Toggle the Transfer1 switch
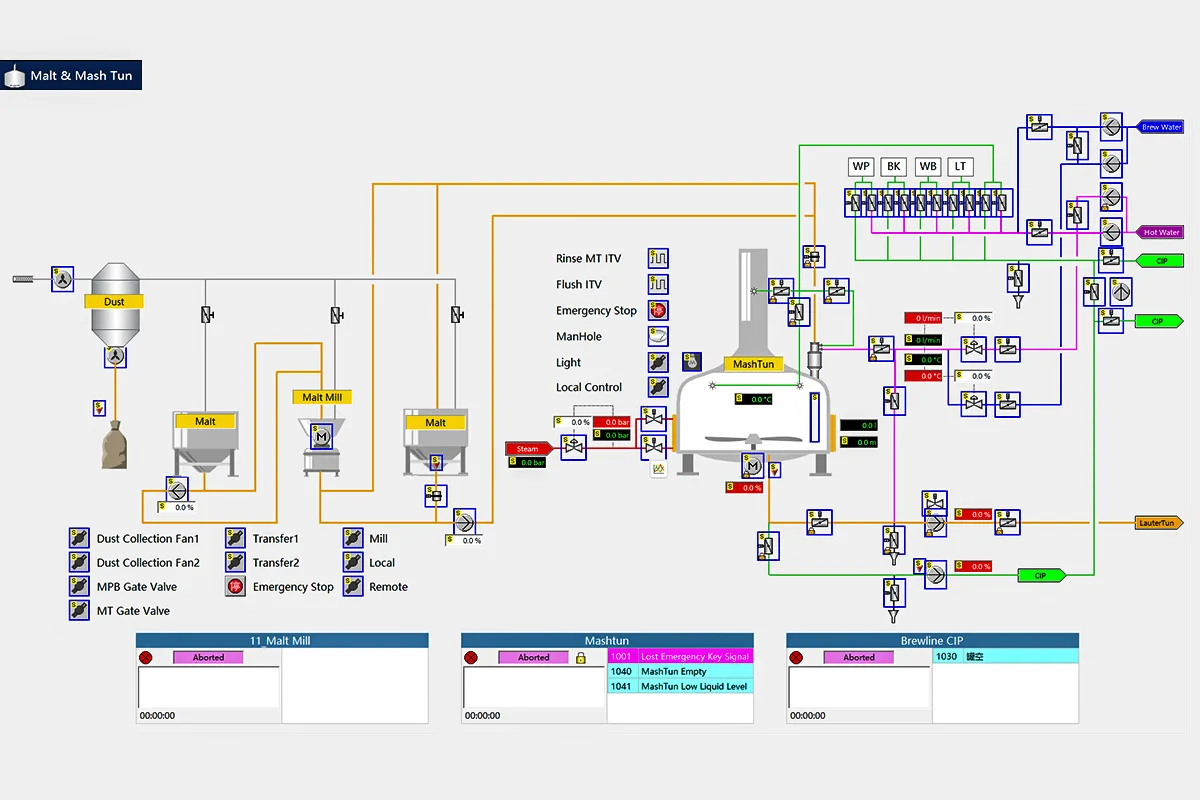This screenshot has width=1200, height=800. pyautogui.click(x=235, y=539)
